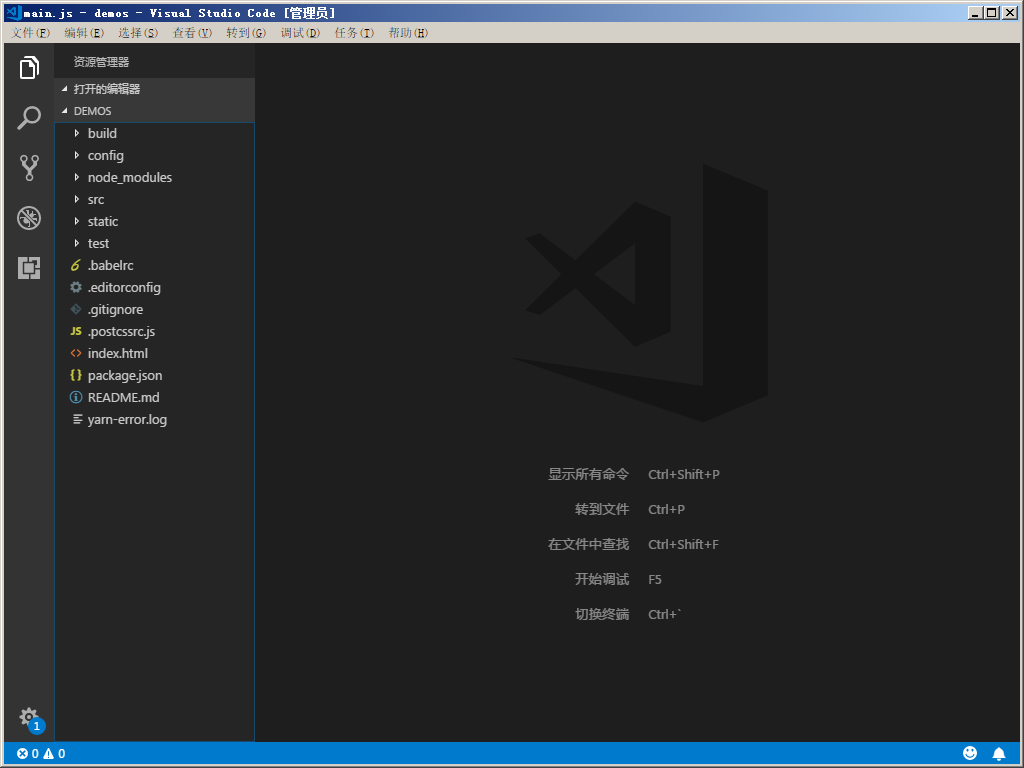Image resolution: width=1024 pixels, height=768 pixels.
Task: Open .babelrc file name in explorer
Action: coord(110,265)
